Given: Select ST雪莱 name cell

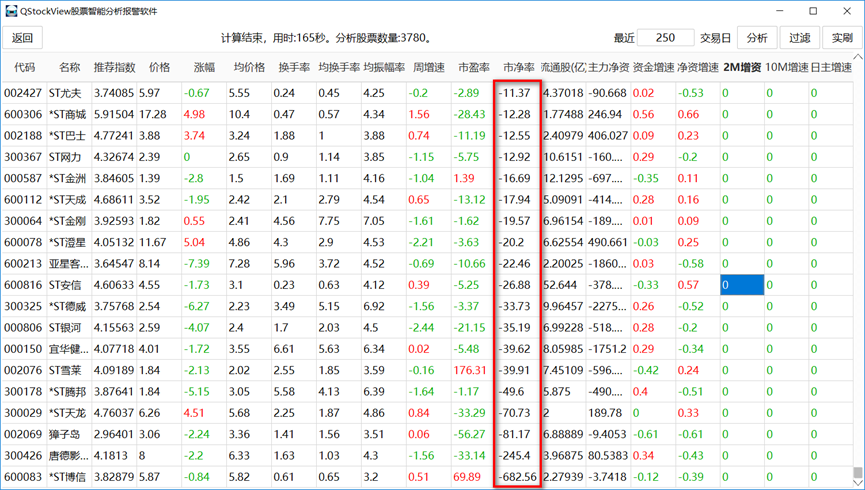Looking at the screenshot, I should [x=70, y=370].
